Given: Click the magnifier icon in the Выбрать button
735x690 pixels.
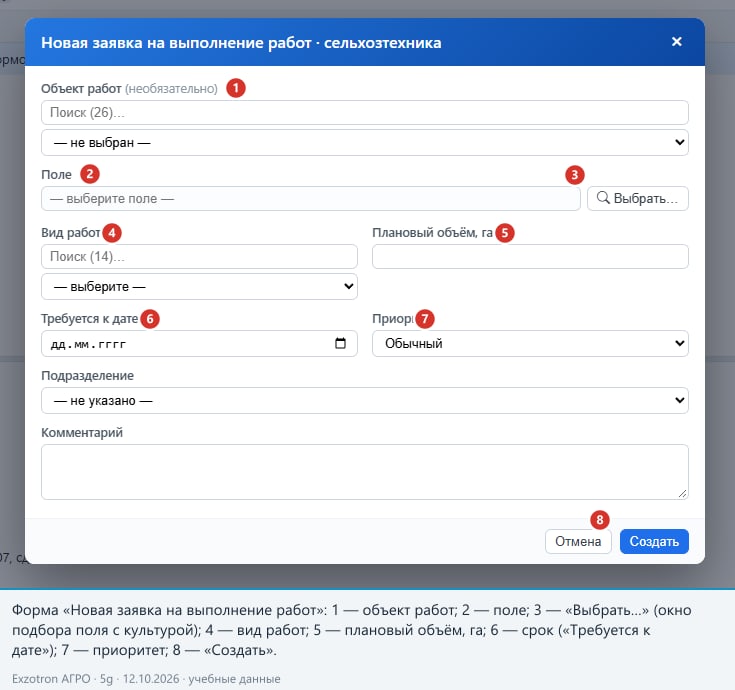Looking at the screenshot, I should [x=603, y=198].
